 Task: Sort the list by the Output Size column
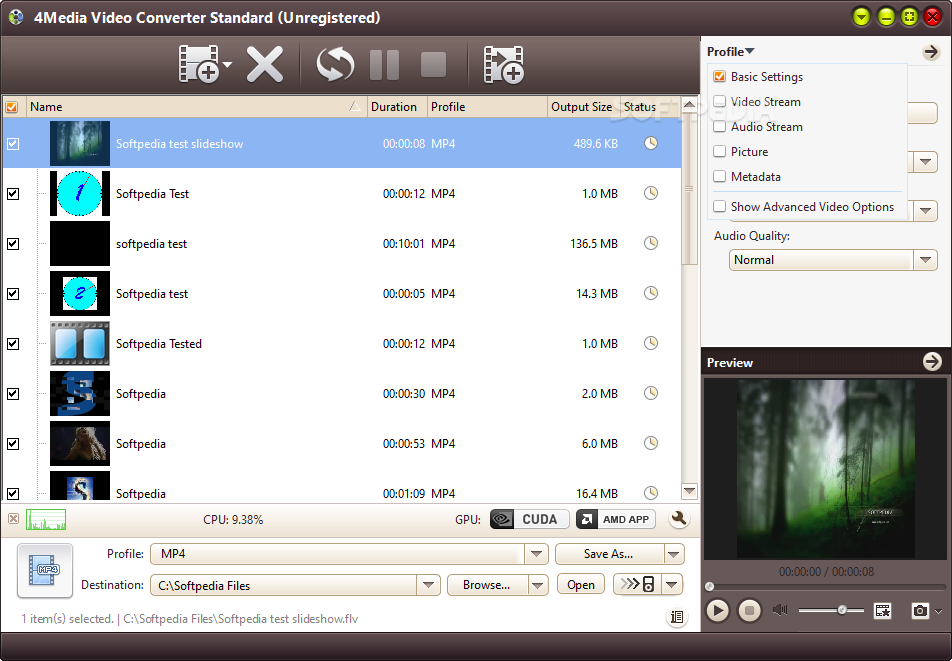click(583, 107)
